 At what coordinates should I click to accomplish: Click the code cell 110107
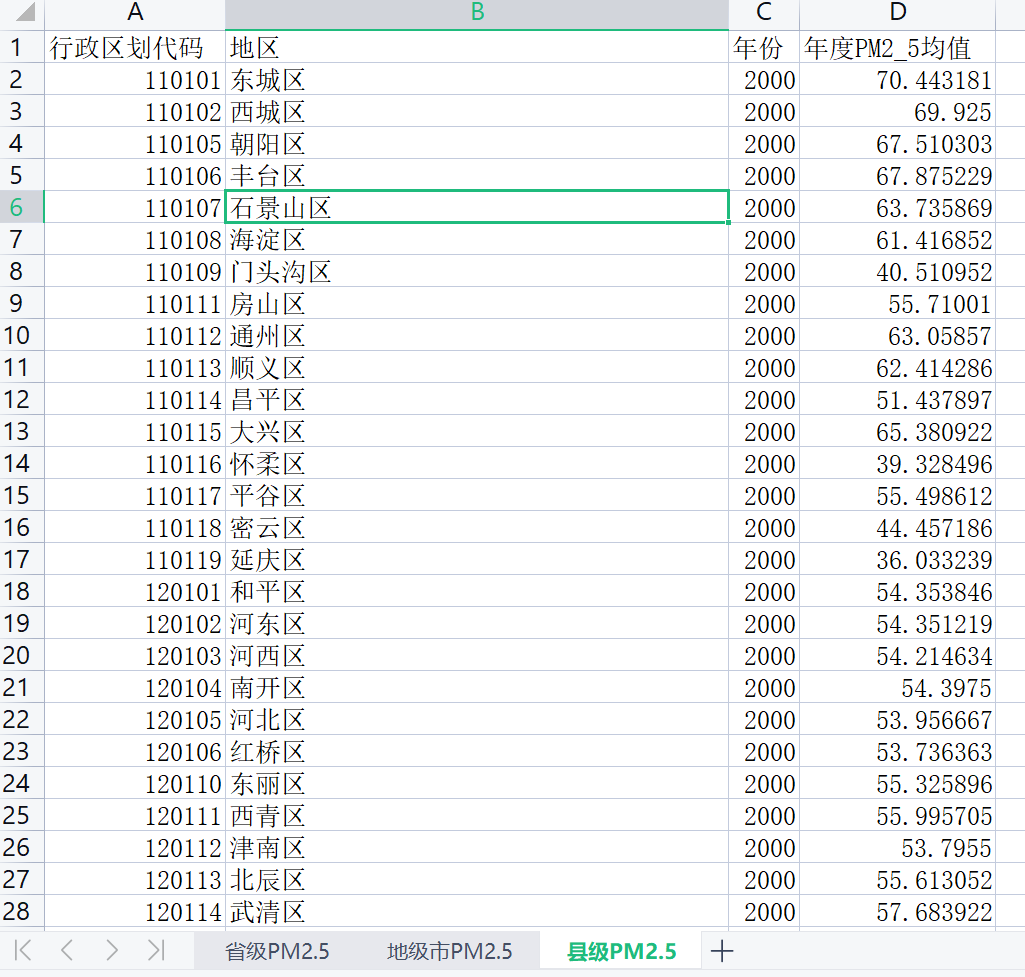(x=135, y=207)
